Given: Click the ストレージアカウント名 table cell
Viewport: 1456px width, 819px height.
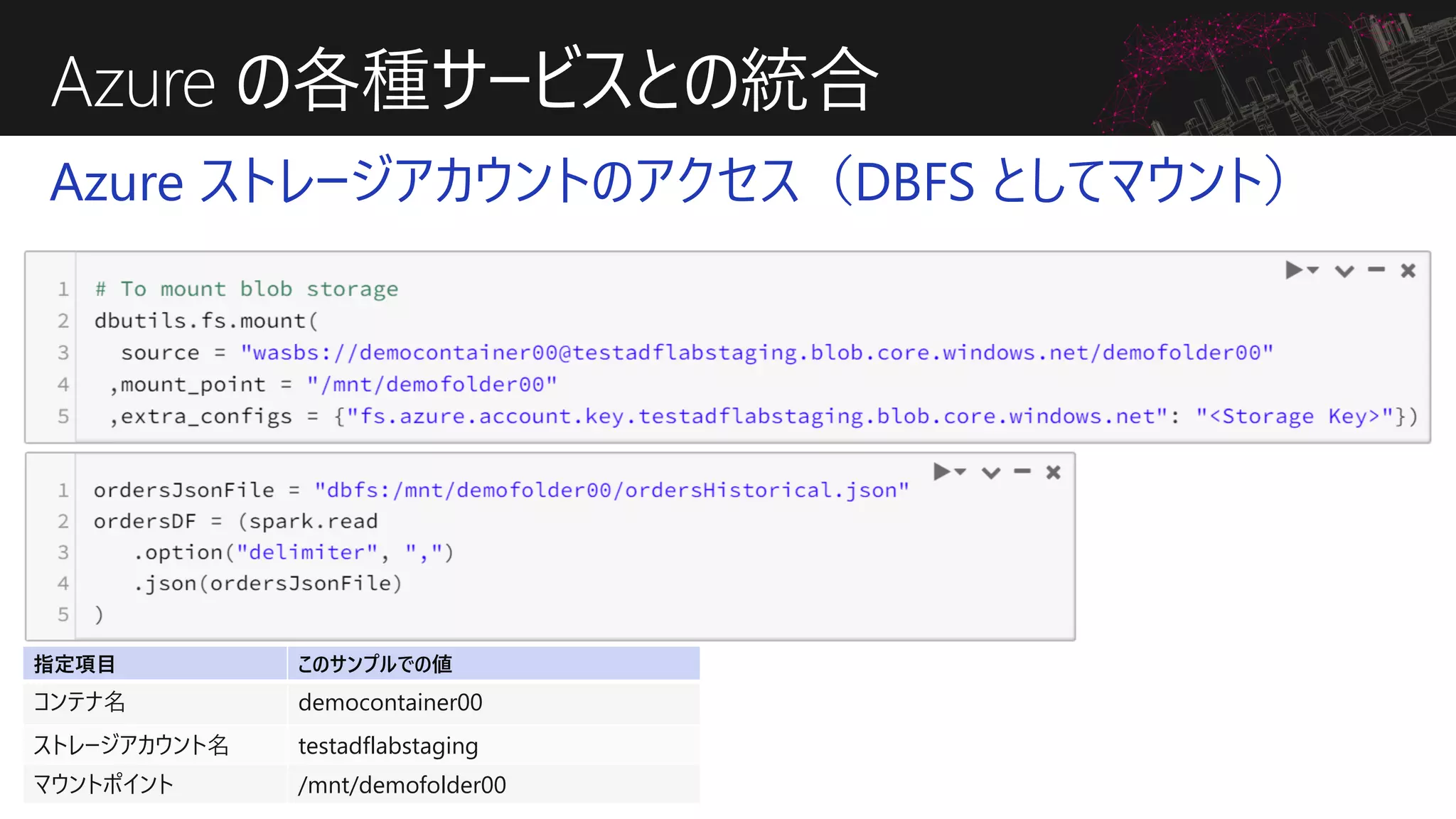Looking at the screenshot, I should [155, 745].
